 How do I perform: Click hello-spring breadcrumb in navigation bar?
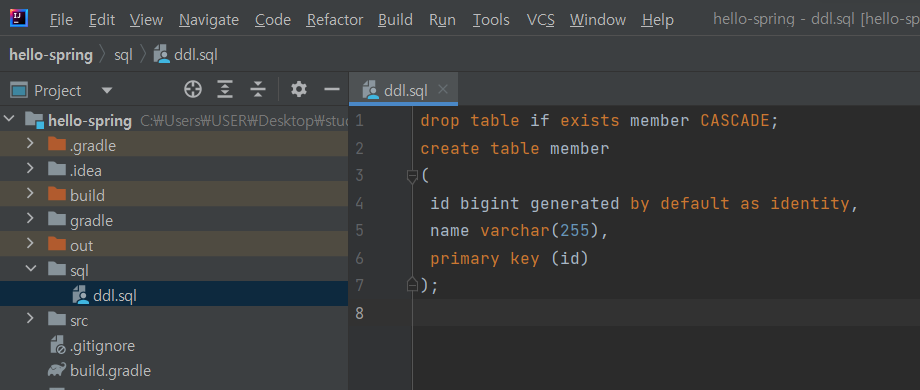click(51, 55)
